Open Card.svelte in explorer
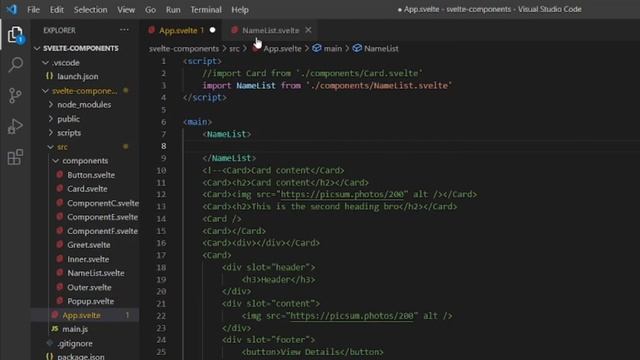The height and width of the screenshot is (360, 640). [87, 189]
